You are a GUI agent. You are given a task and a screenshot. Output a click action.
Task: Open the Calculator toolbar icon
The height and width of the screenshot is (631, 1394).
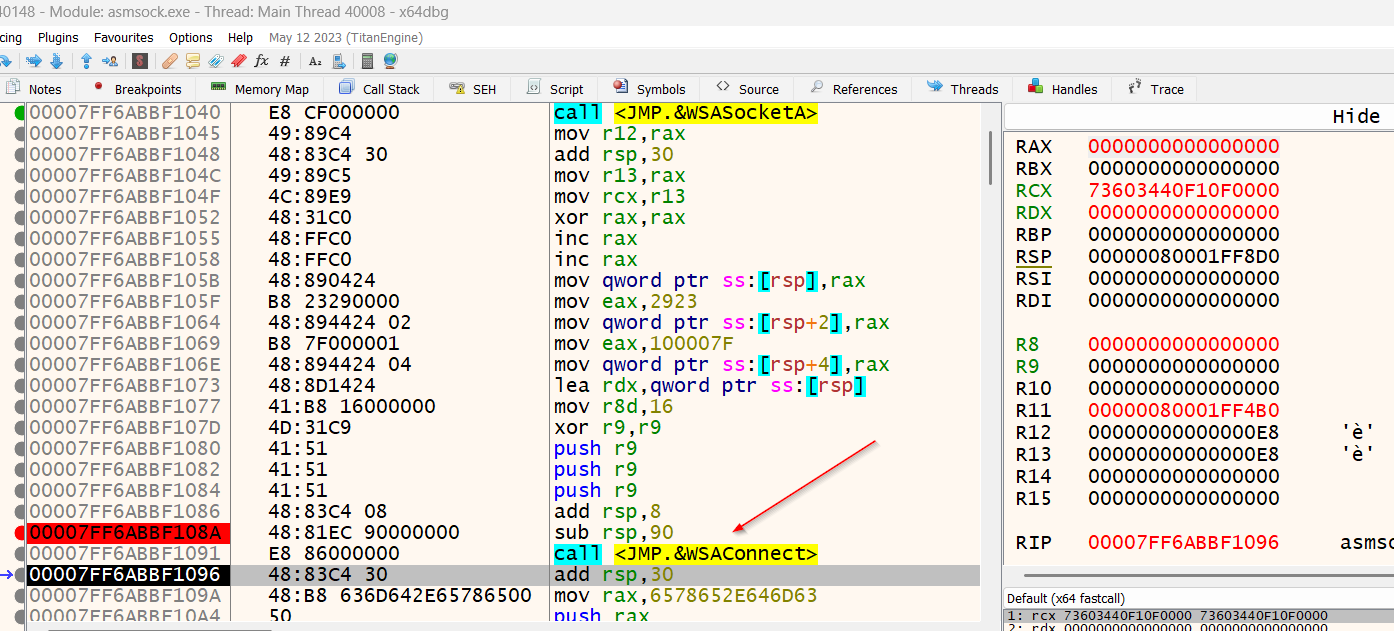pyautogui.click(x=367, y=61)
